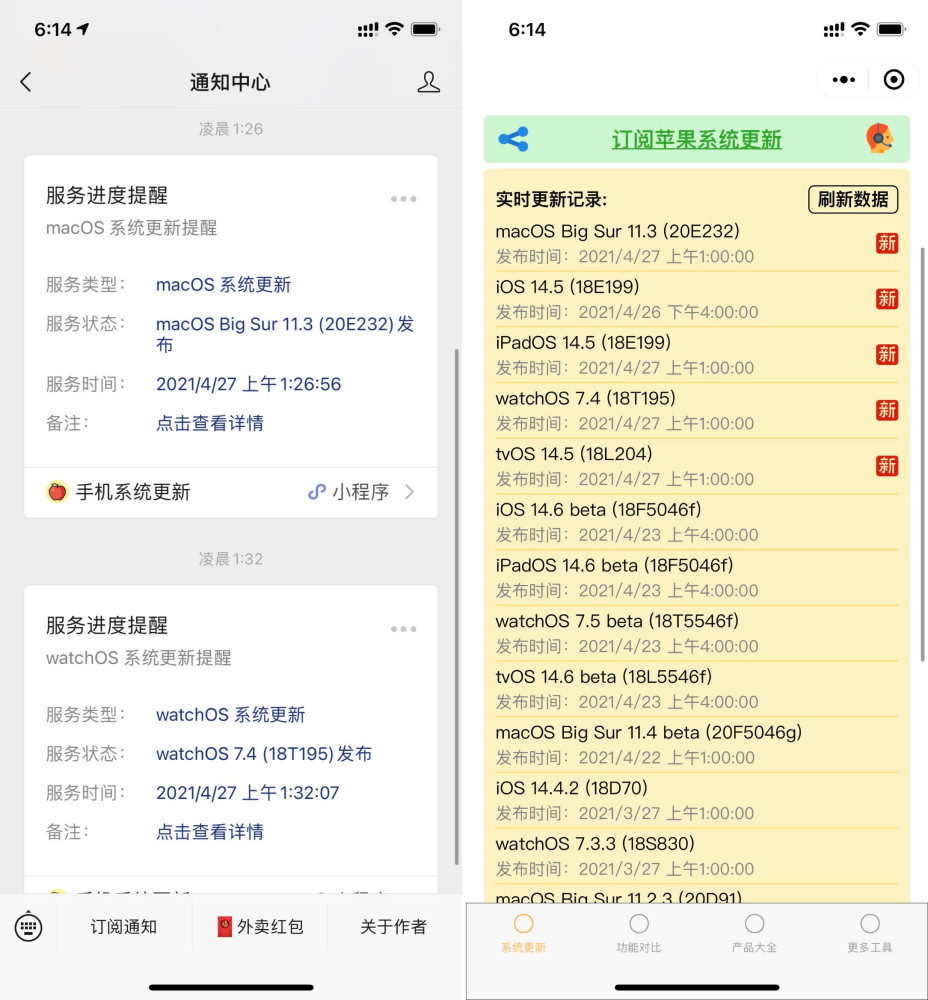
Task: Tap the 新 badge on macOS Big Sur 11.3
Action: click(887, 243)
